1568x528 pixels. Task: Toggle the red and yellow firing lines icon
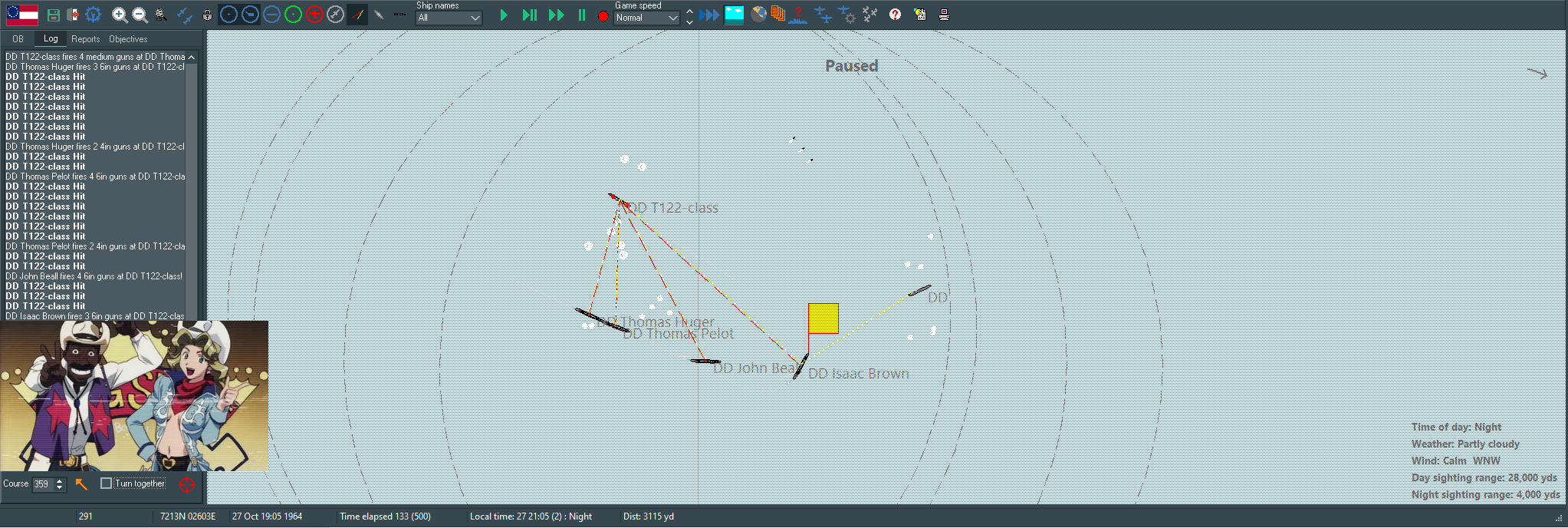(357, 15)
